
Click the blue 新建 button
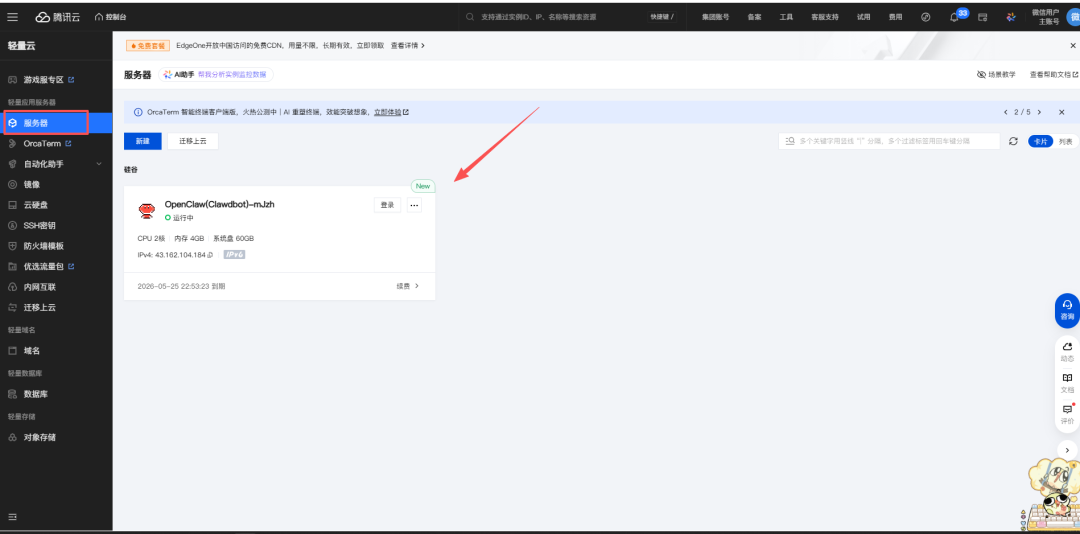pos(143,141)
